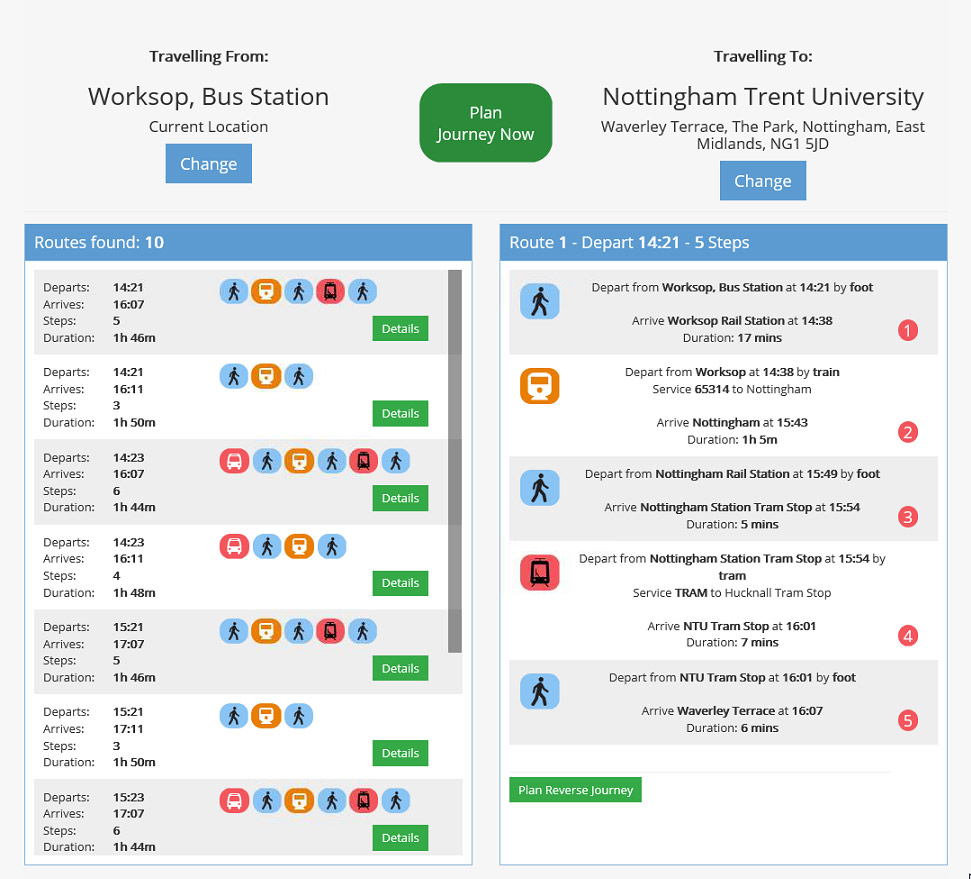The image size is (971, 879).
Task: Click the train icon in step 2
Action: [540, 386]
